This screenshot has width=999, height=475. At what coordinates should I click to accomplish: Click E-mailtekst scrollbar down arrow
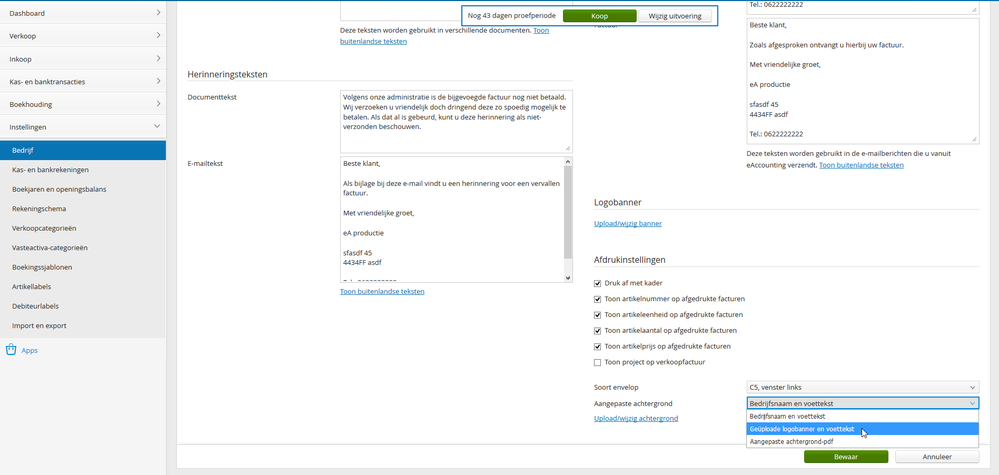click(568, 278)
